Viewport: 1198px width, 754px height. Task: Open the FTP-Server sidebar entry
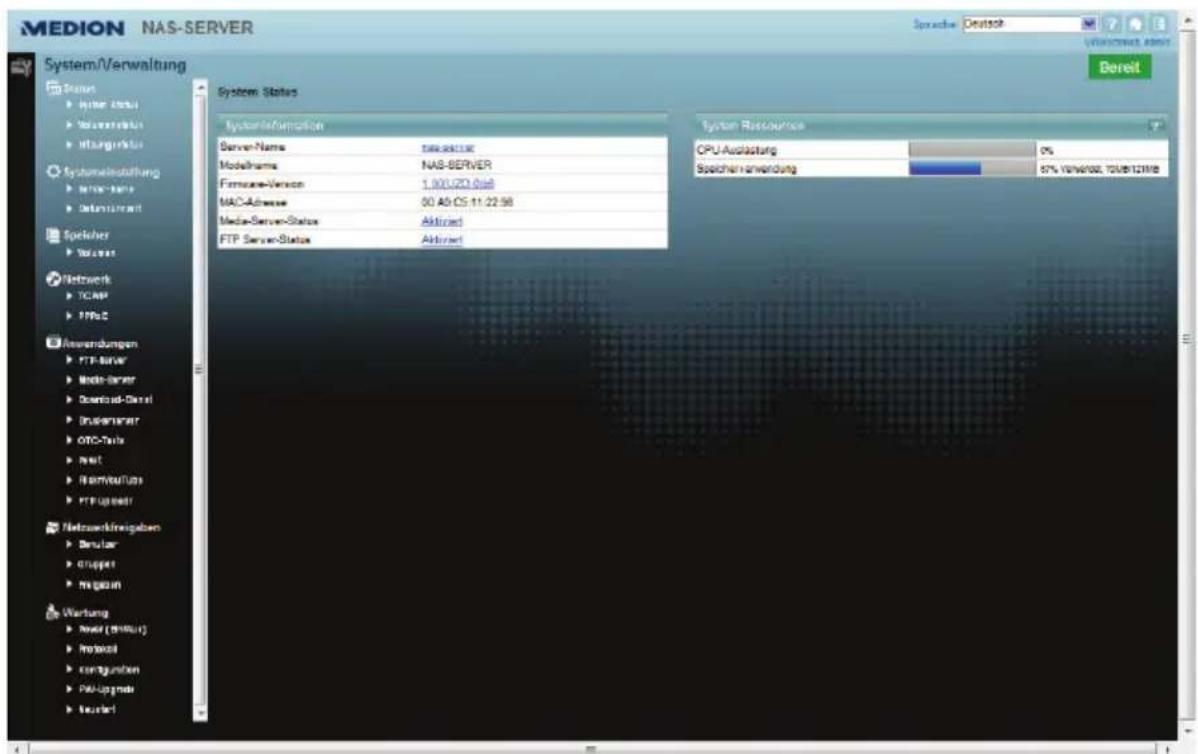102,361
